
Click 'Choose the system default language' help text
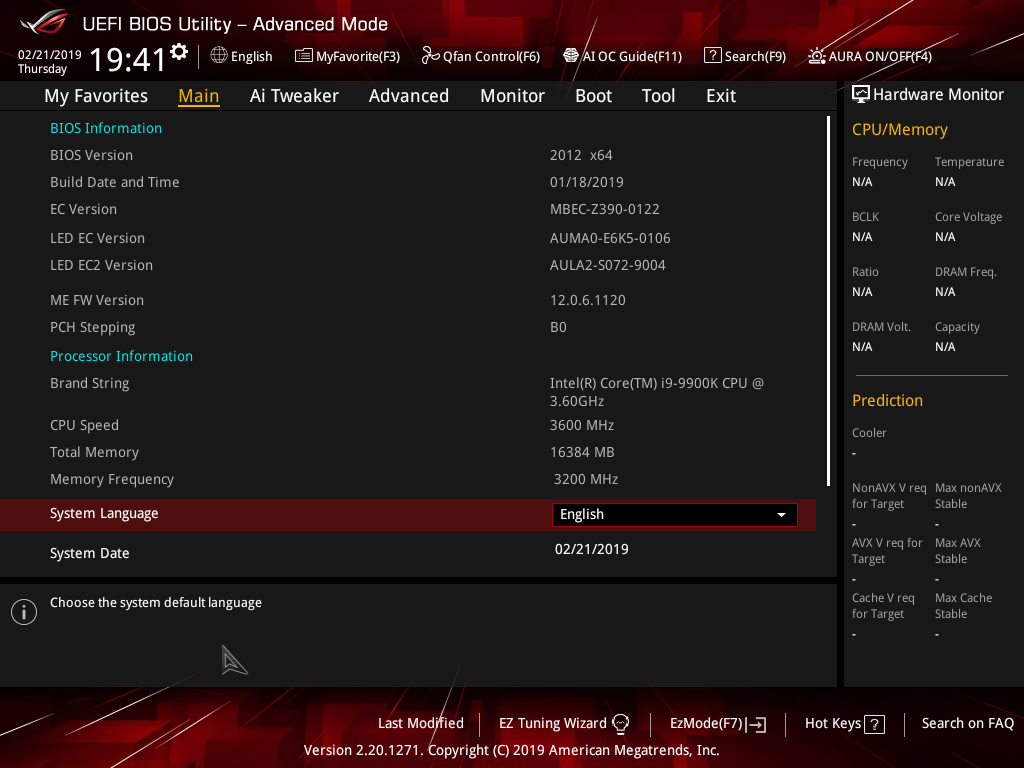[155, 603]
